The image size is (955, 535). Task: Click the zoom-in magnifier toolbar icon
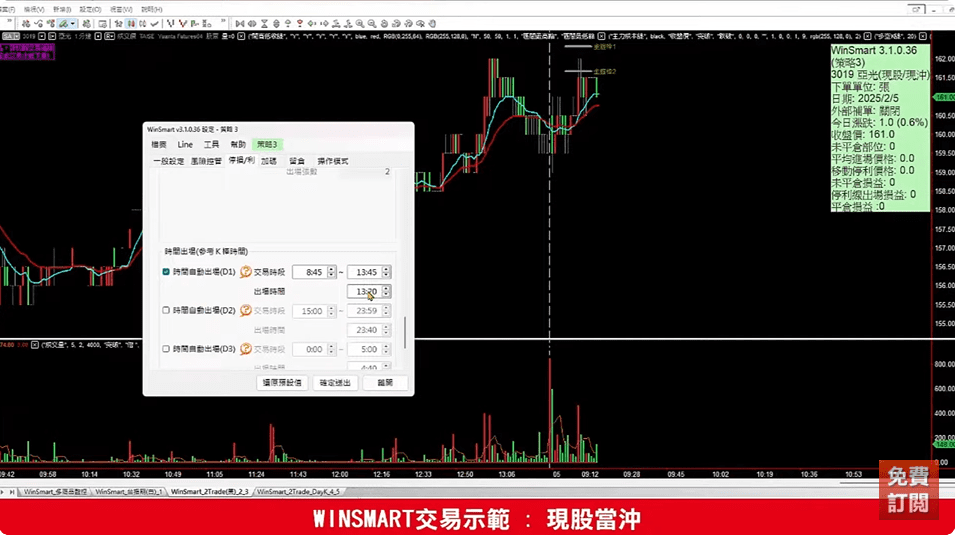[360, 24]
